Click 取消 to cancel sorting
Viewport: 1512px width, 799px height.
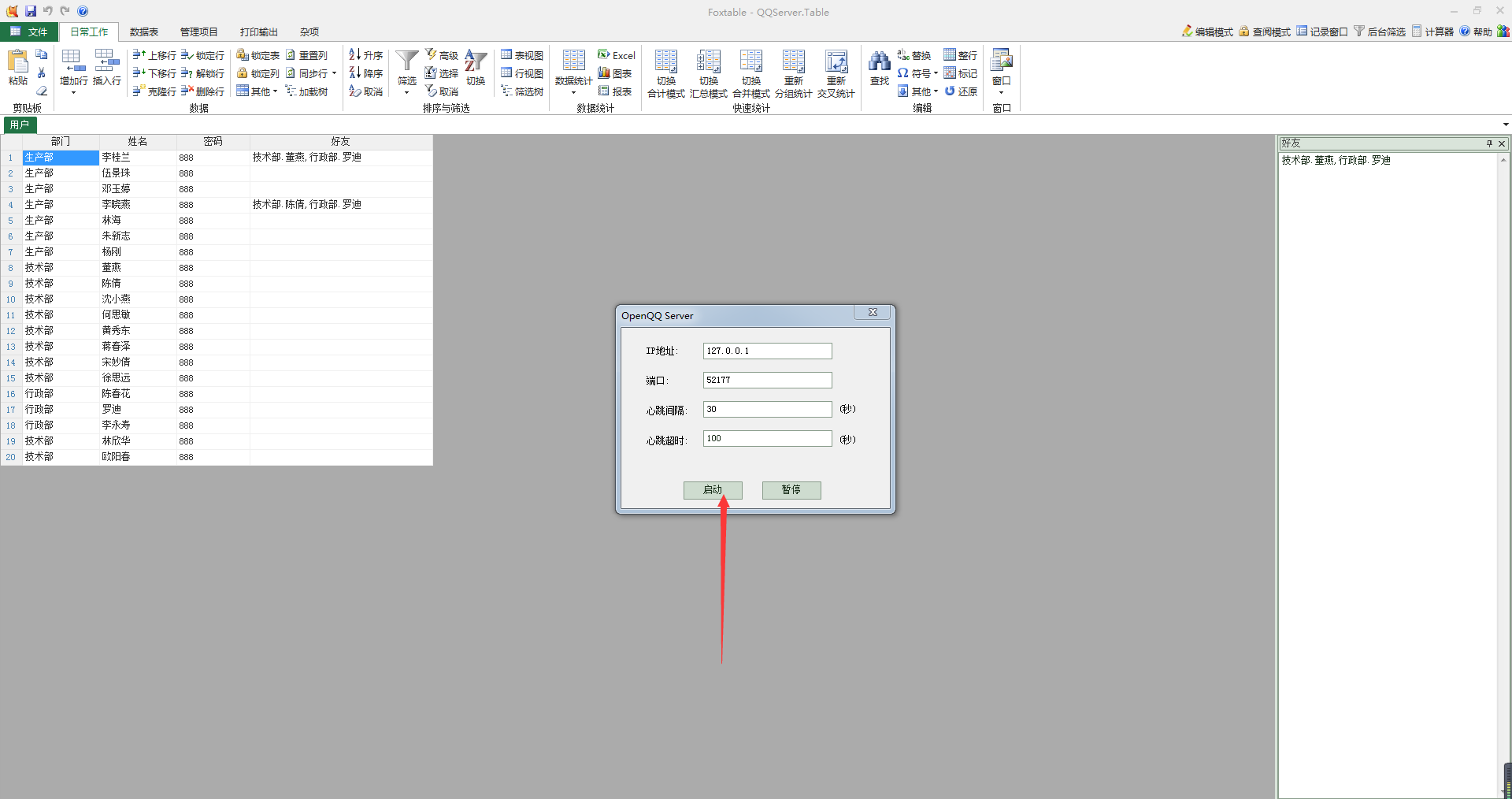(365, 91)
